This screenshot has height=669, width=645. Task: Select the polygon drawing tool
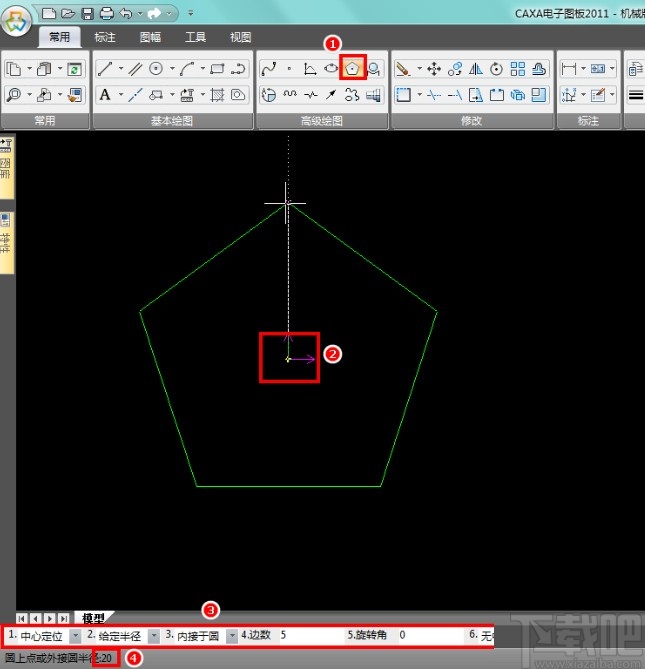353,68
